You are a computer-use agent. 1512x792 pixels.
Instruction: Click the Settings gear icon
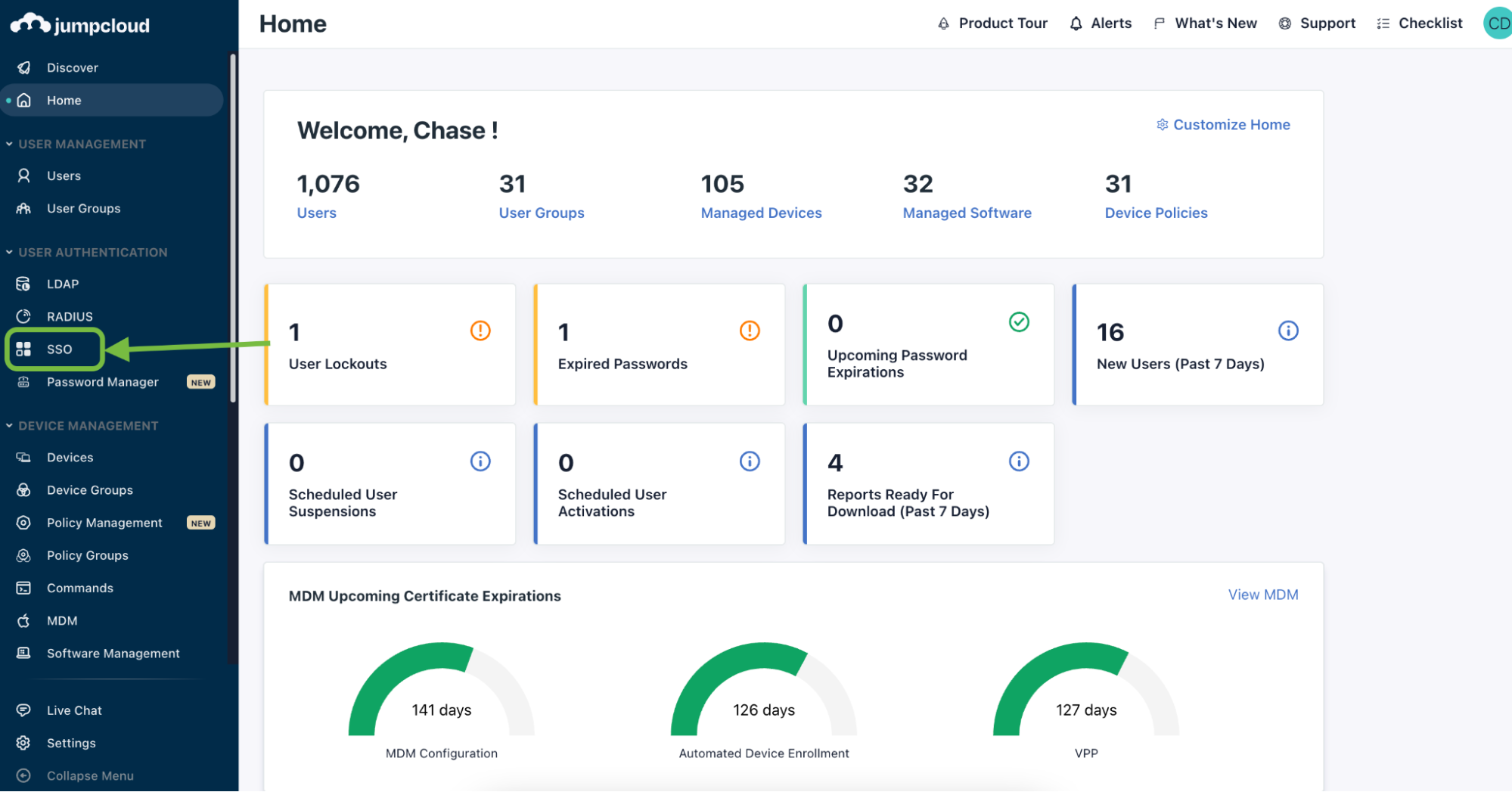tap(24, 742)
